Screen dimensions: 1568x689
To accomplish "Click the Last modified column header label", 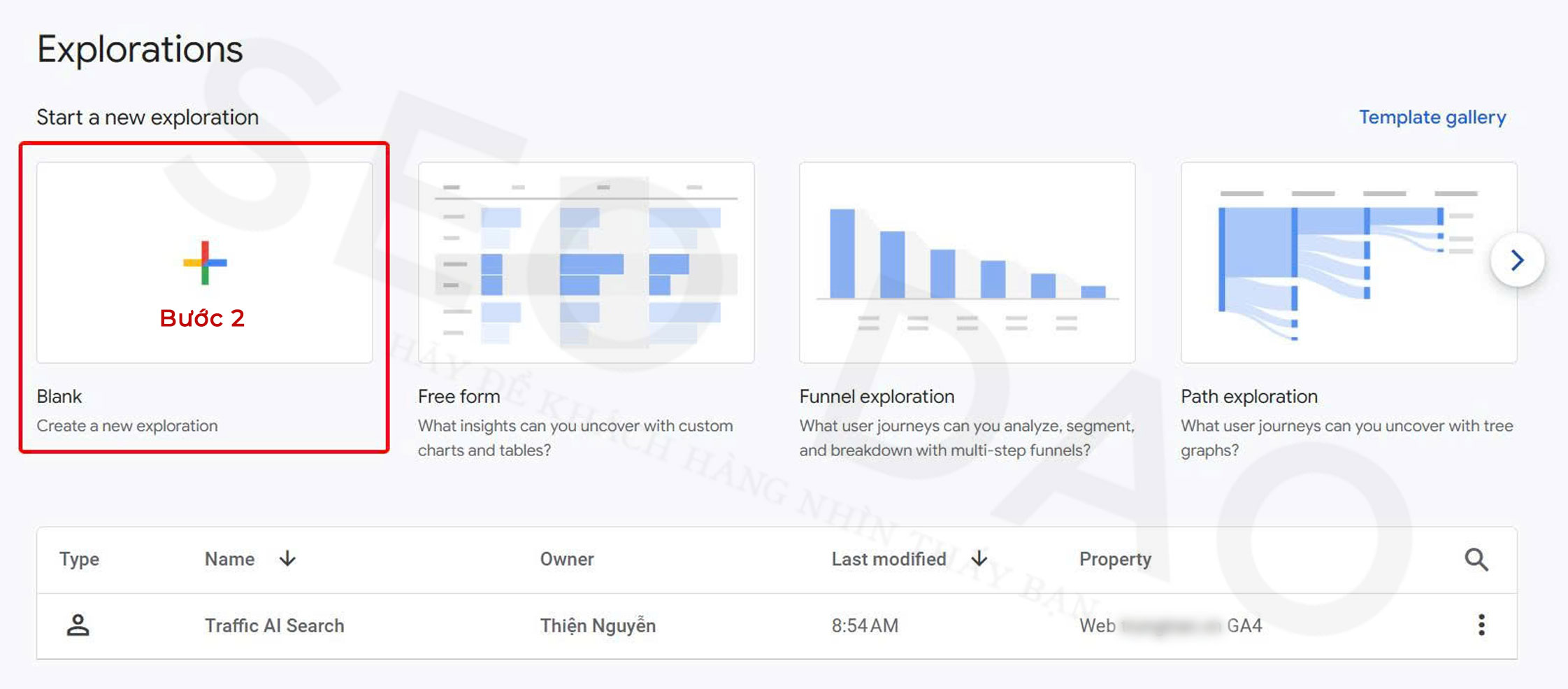I will (x=889, y=559).
